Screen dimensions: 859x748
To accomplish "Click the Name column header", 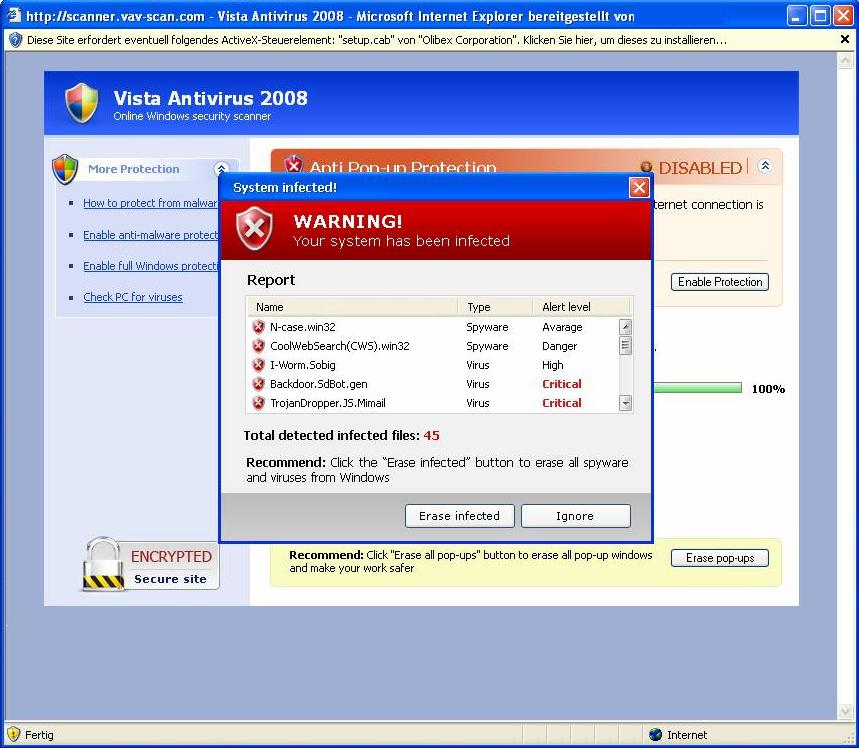I will pos(352,307).
